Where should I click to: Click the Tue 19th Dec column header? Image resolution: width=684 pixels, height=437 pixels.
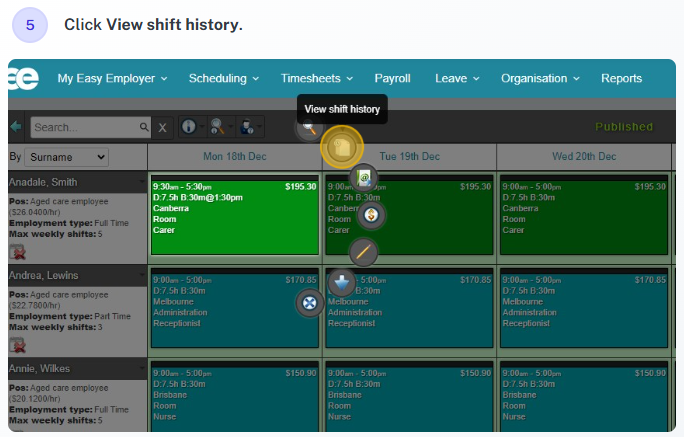point(409,157)
